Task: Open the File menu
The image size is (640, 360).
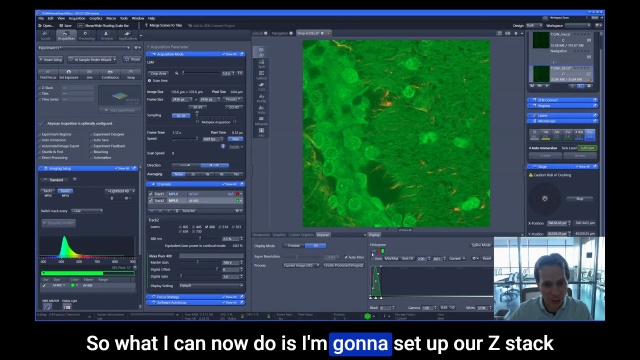Action: pyautogui.click(x=41, y=18)
